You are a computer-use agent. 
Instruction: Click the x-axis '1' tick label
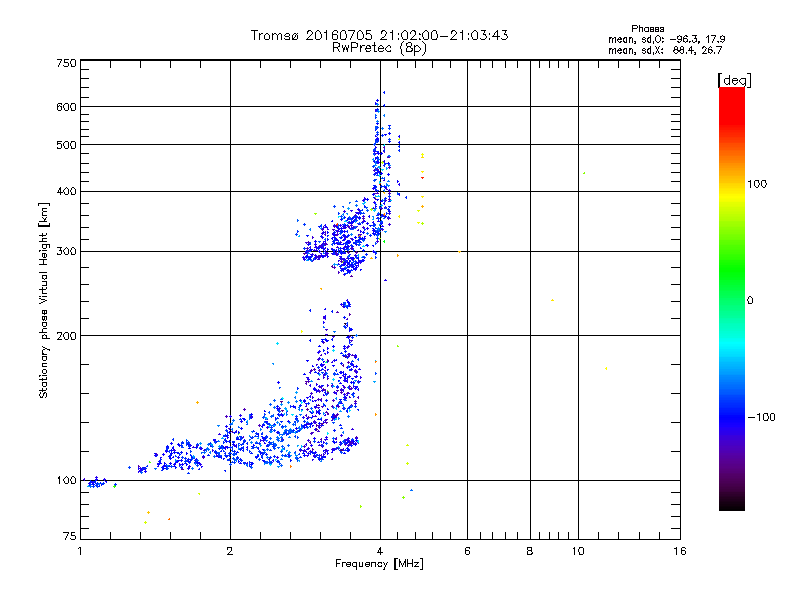80,551
